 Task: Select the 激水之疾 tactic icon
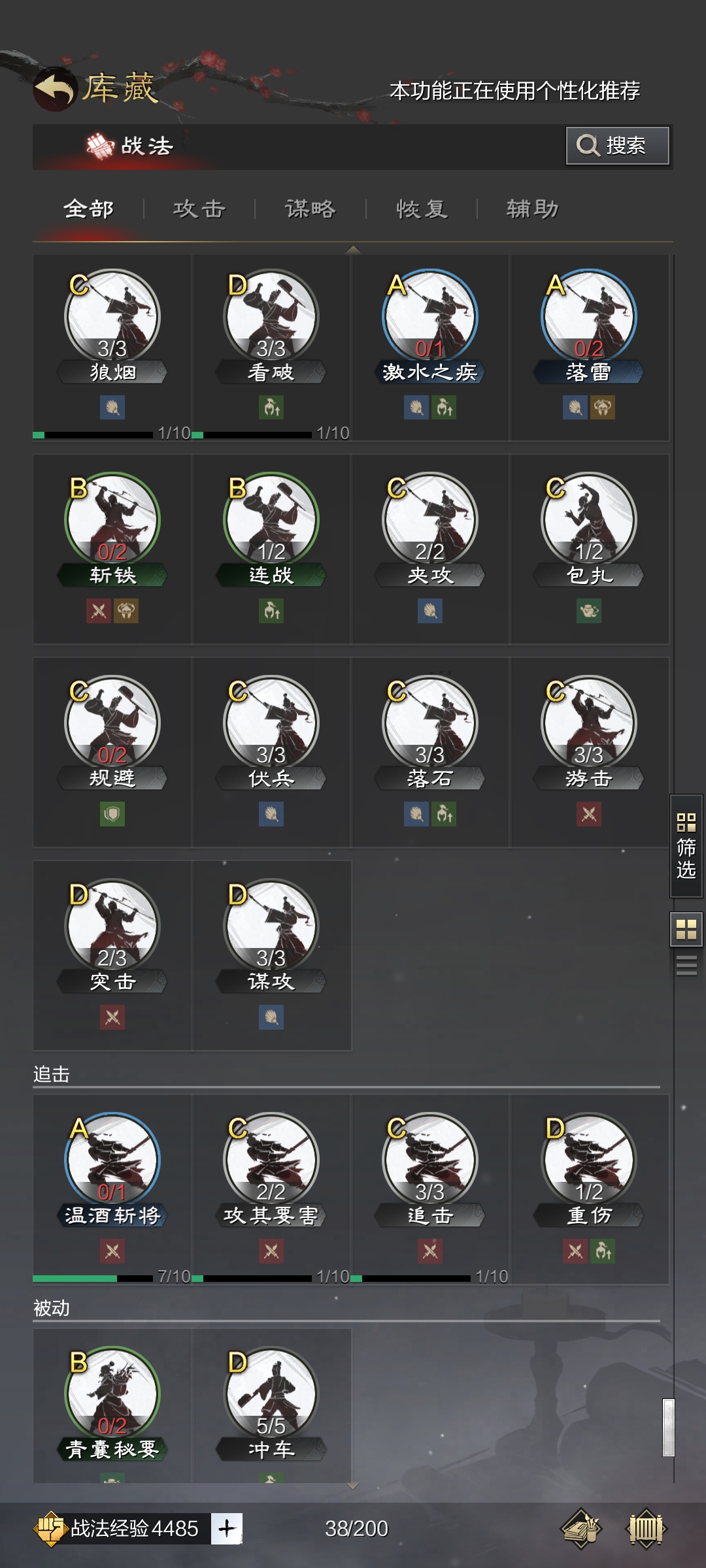pos(430,316)
